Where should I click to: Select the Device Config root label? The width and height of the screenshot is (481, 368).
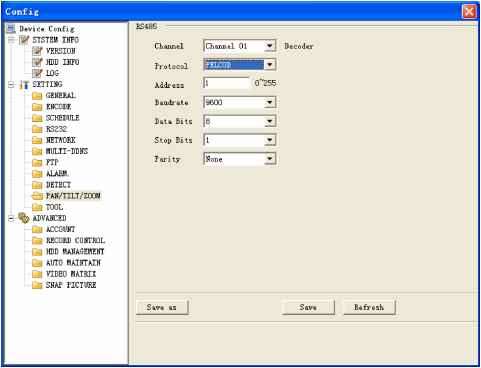point(47,29)
